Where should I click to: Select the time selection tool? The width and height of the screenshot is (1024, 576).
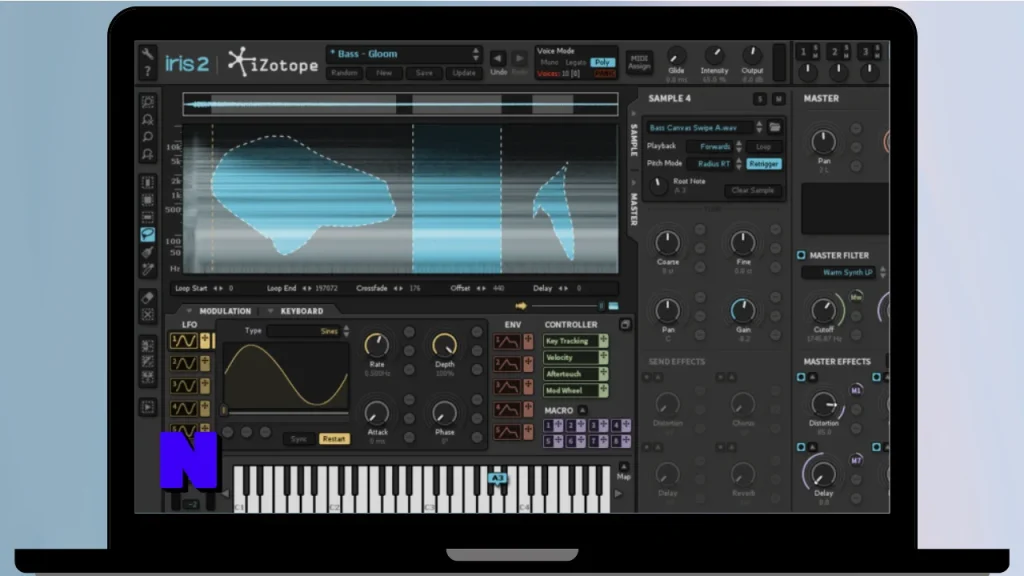tap(148, 183)
